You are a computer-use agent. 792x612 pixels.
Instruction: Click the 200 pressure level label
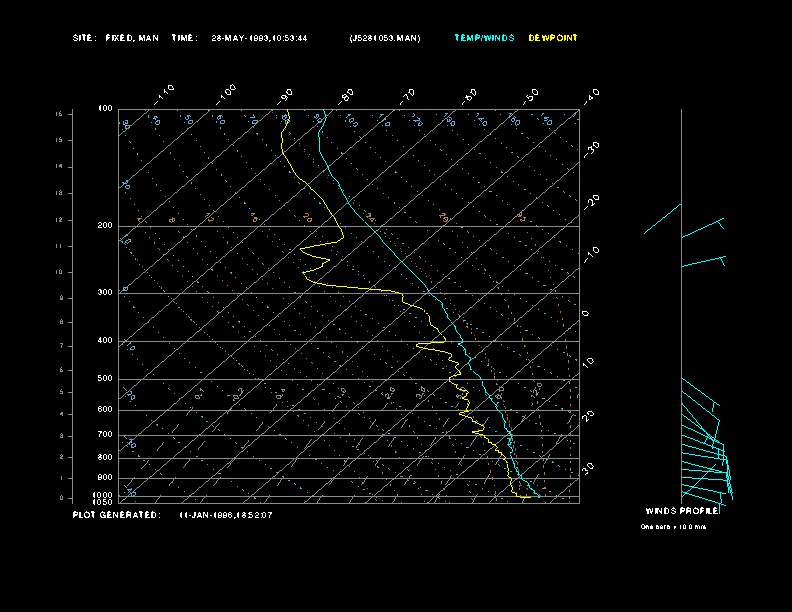click(105, 226)
